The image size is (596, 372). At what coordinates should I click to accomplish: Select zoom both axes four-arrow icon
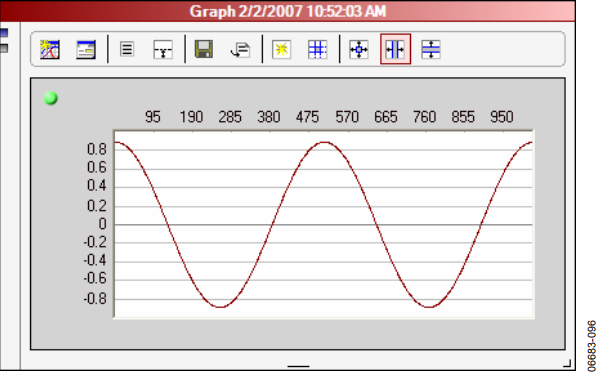359,49
